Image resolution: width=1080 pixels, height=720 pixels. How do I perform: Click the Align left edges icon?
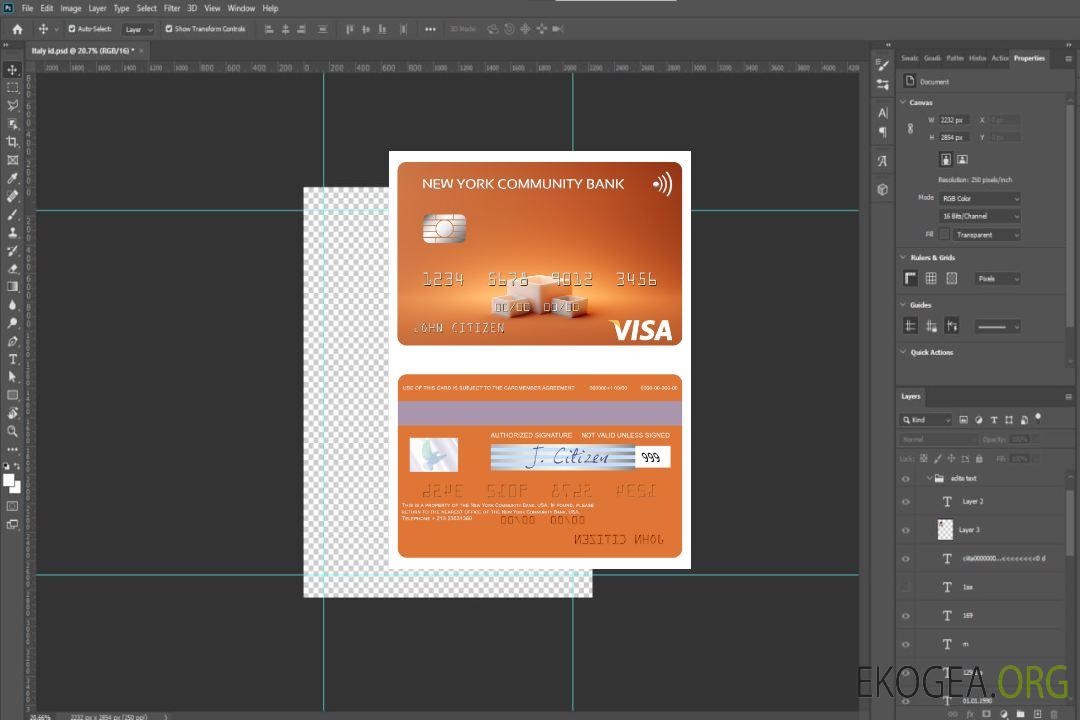click(x=269, y=29)
